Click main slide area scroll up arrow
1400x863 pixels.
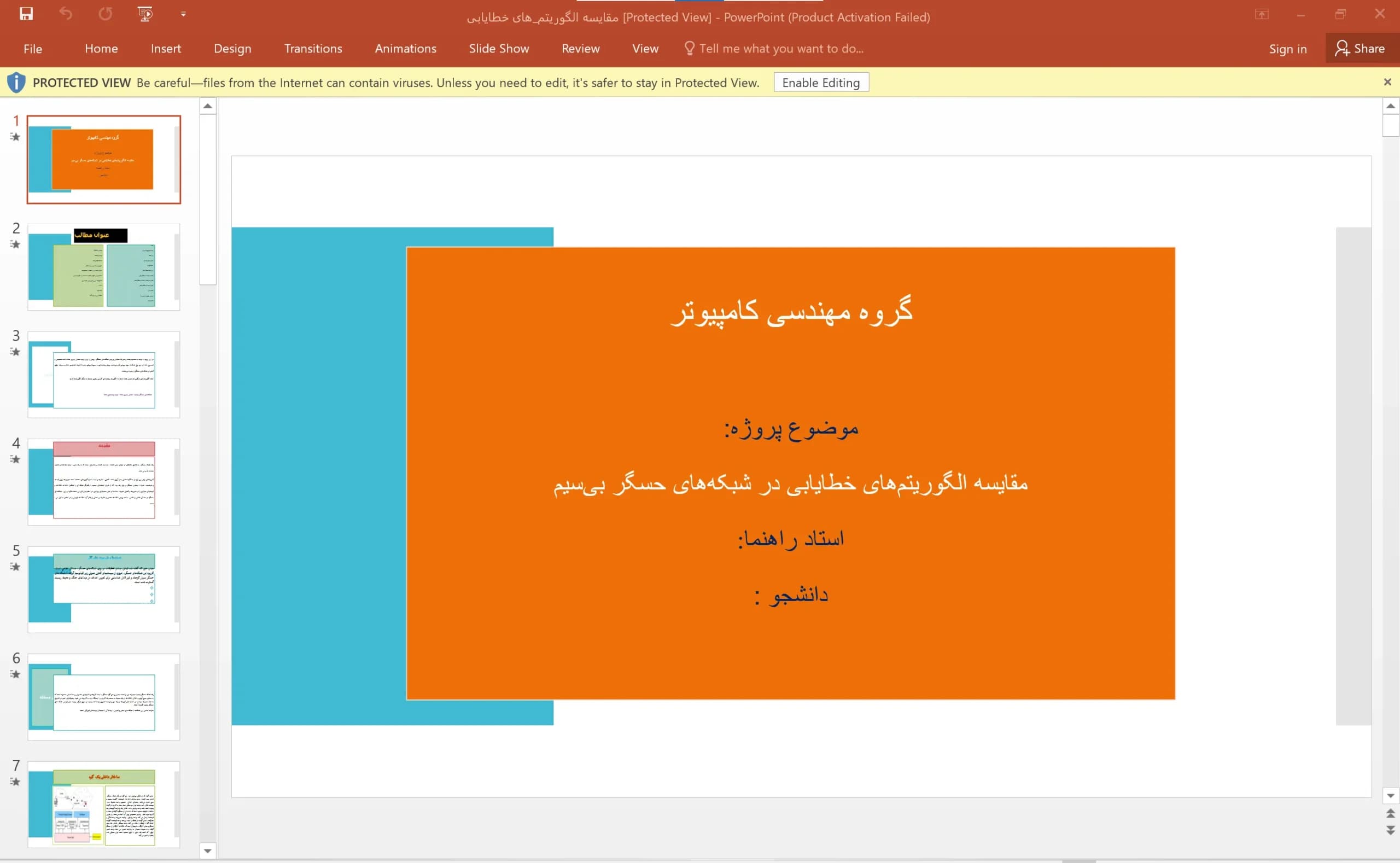point(1390,106)
